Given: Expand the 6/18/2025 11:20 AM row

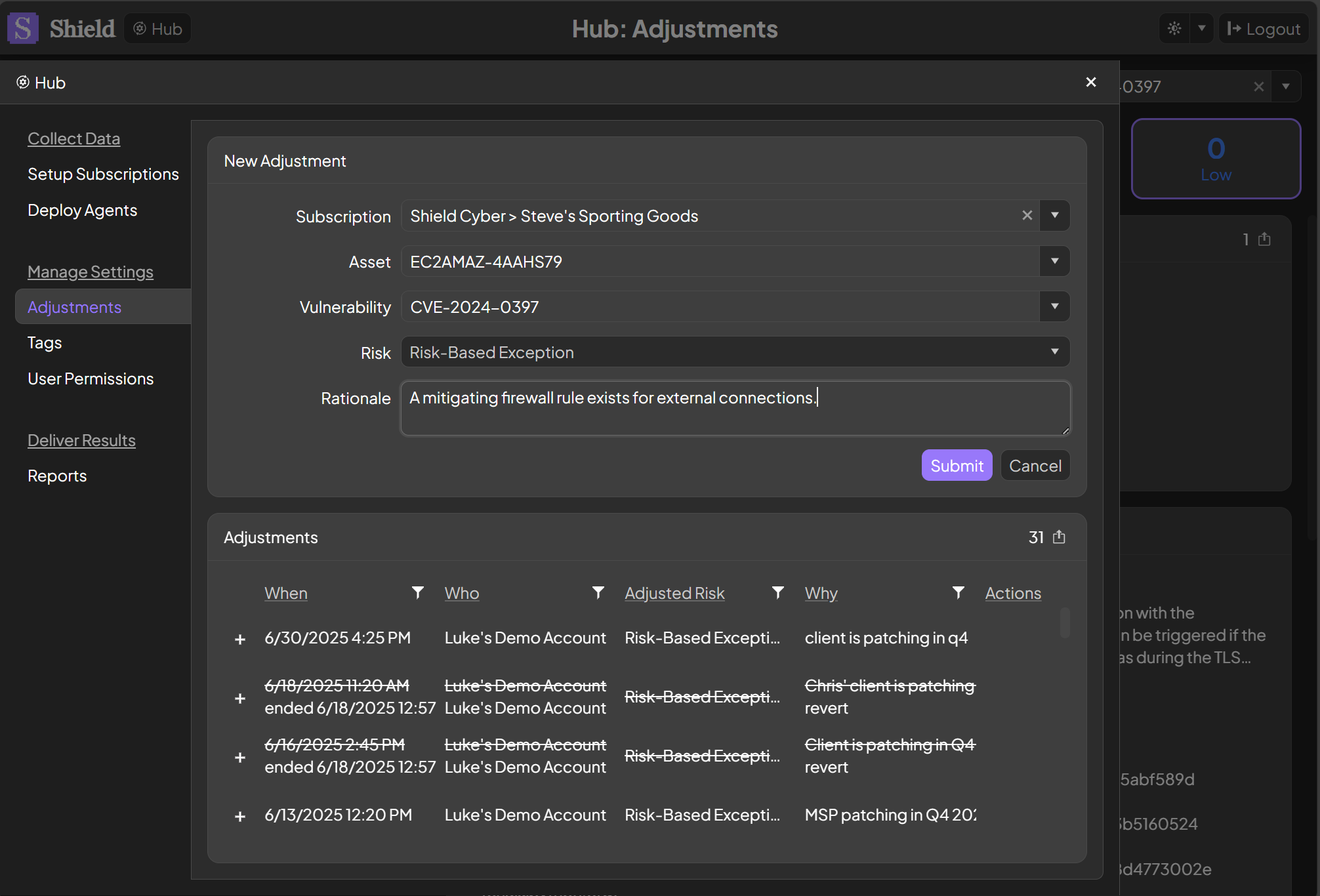Looking at the screenshot, I should click(240, 698).
